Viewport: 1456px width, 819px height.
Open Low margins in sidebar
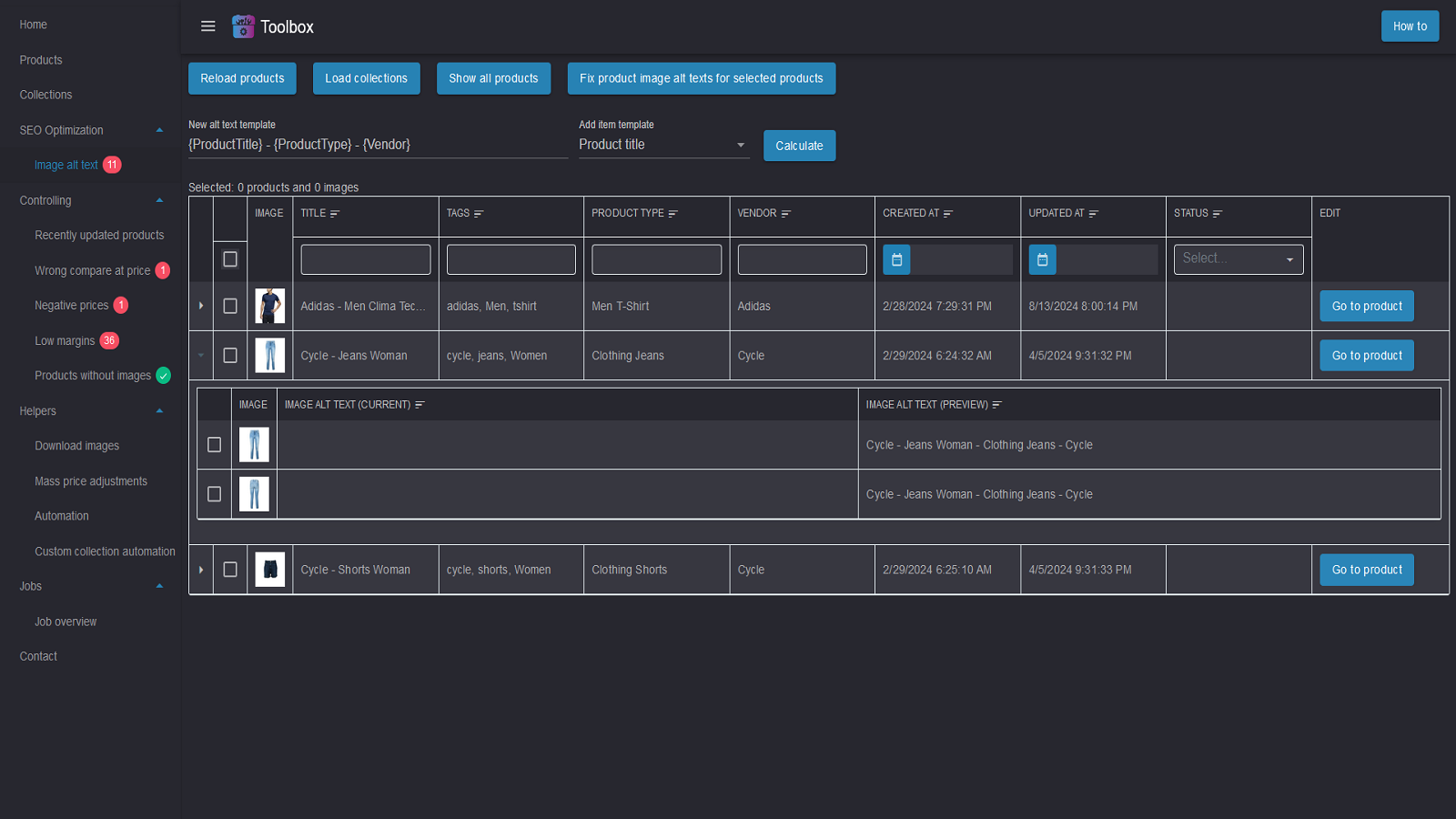65,341
